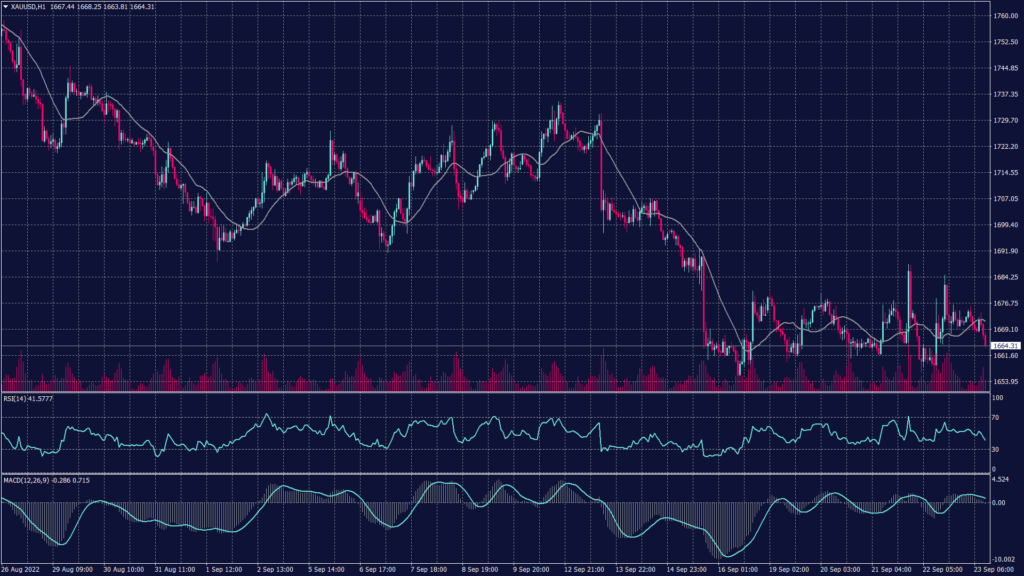The height and width of the screenshot is (576, 1024).
Task: Click the close price value 1664.31
Action: pos(142,5)
